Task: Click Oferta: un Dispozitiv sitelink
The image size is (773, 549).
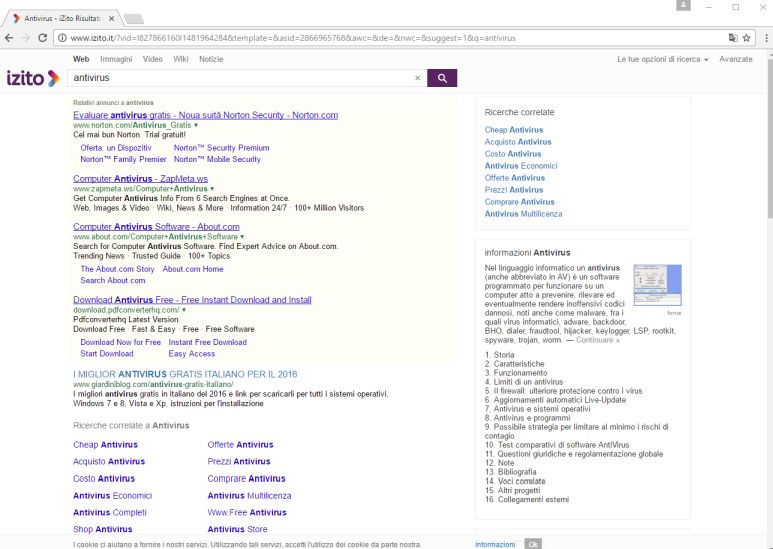Action: [x=116, y=148]
